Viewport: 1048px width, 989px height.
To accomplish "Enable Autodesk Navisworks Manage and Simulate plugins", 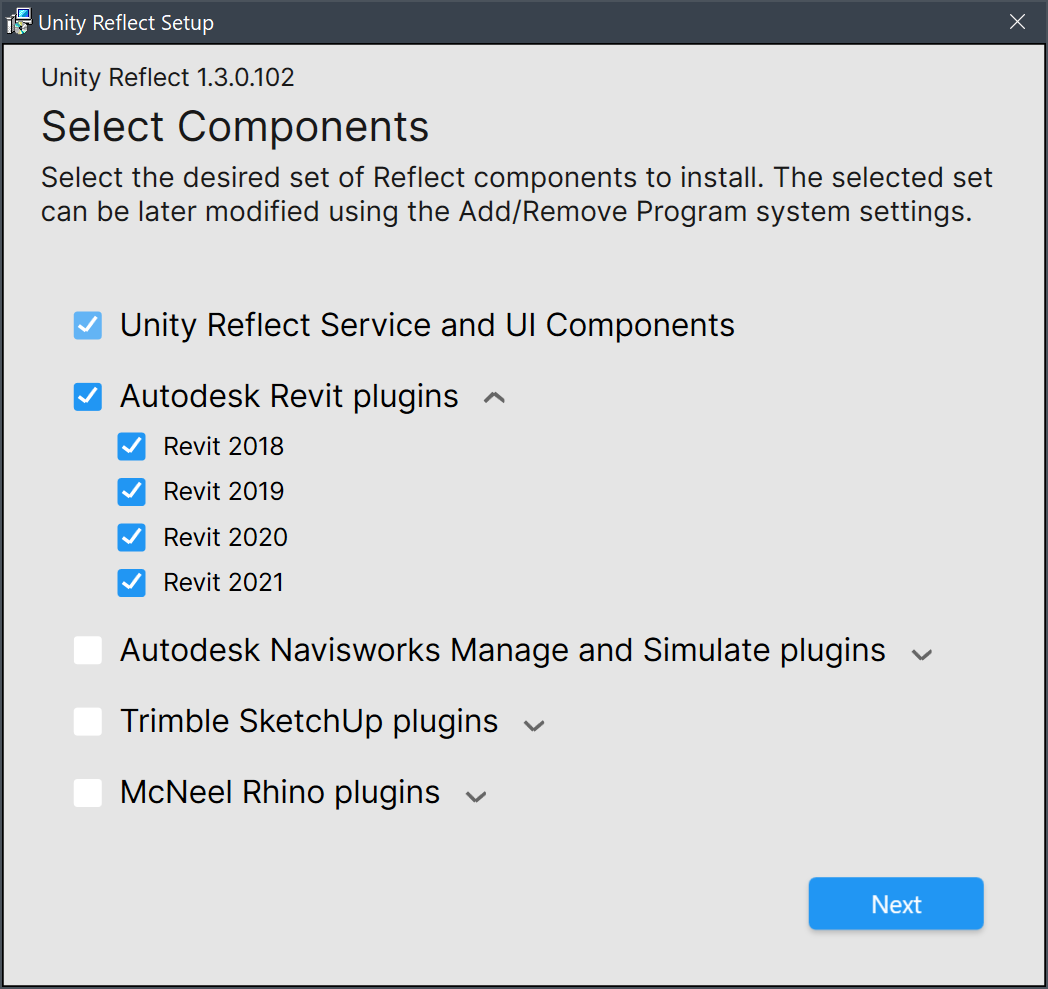I will [x=87, y=649].
